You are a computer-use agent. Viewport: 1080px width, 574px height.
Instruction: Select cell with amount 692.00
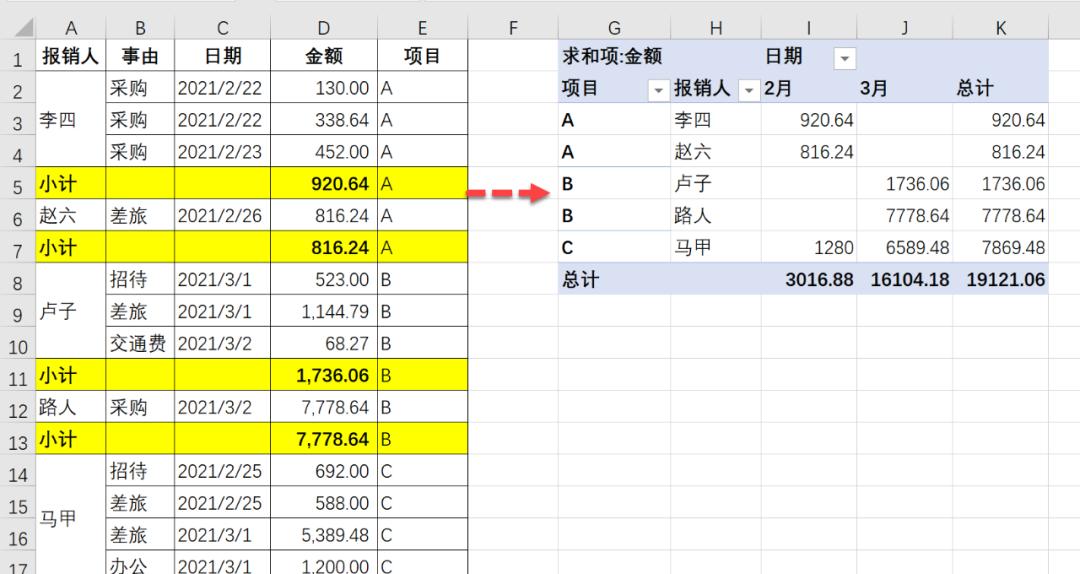[x=324, y=471]
